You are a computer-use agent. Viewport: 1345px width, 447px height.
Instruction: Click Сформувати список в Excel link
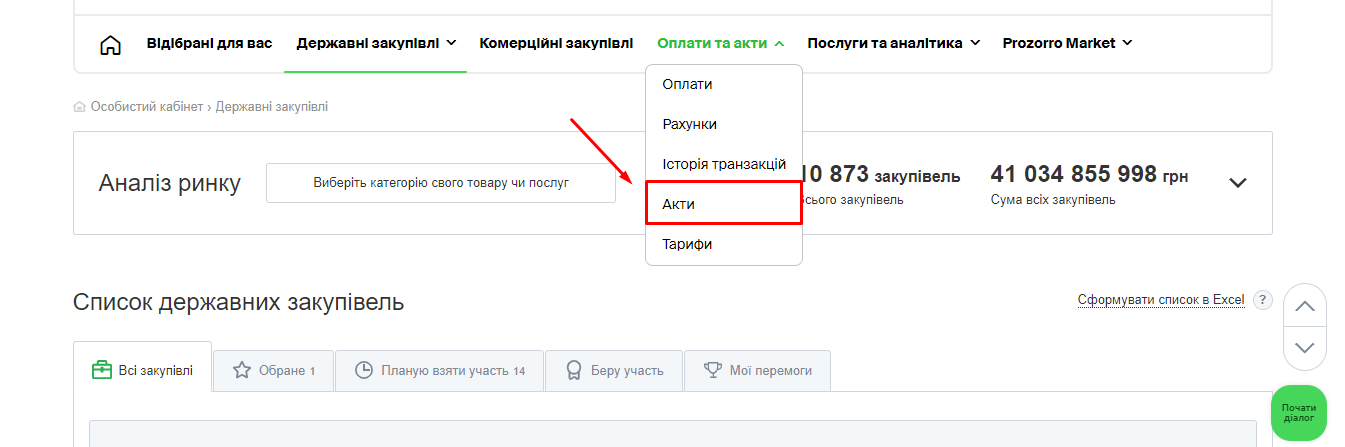click(x=1160, y=300)
